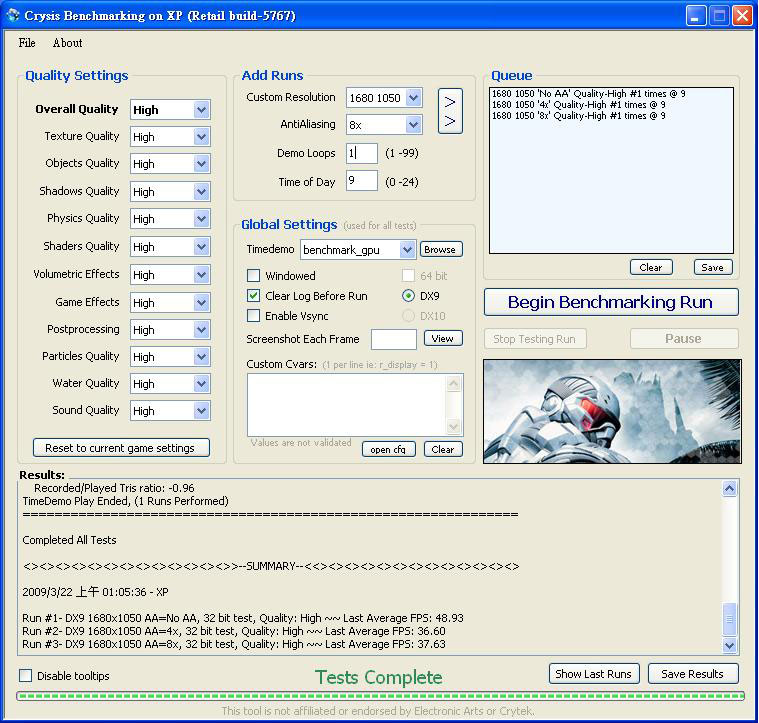Select the DX9 radio button
Image resolution: width=759 pixels, height=723 pixels.
409,296
